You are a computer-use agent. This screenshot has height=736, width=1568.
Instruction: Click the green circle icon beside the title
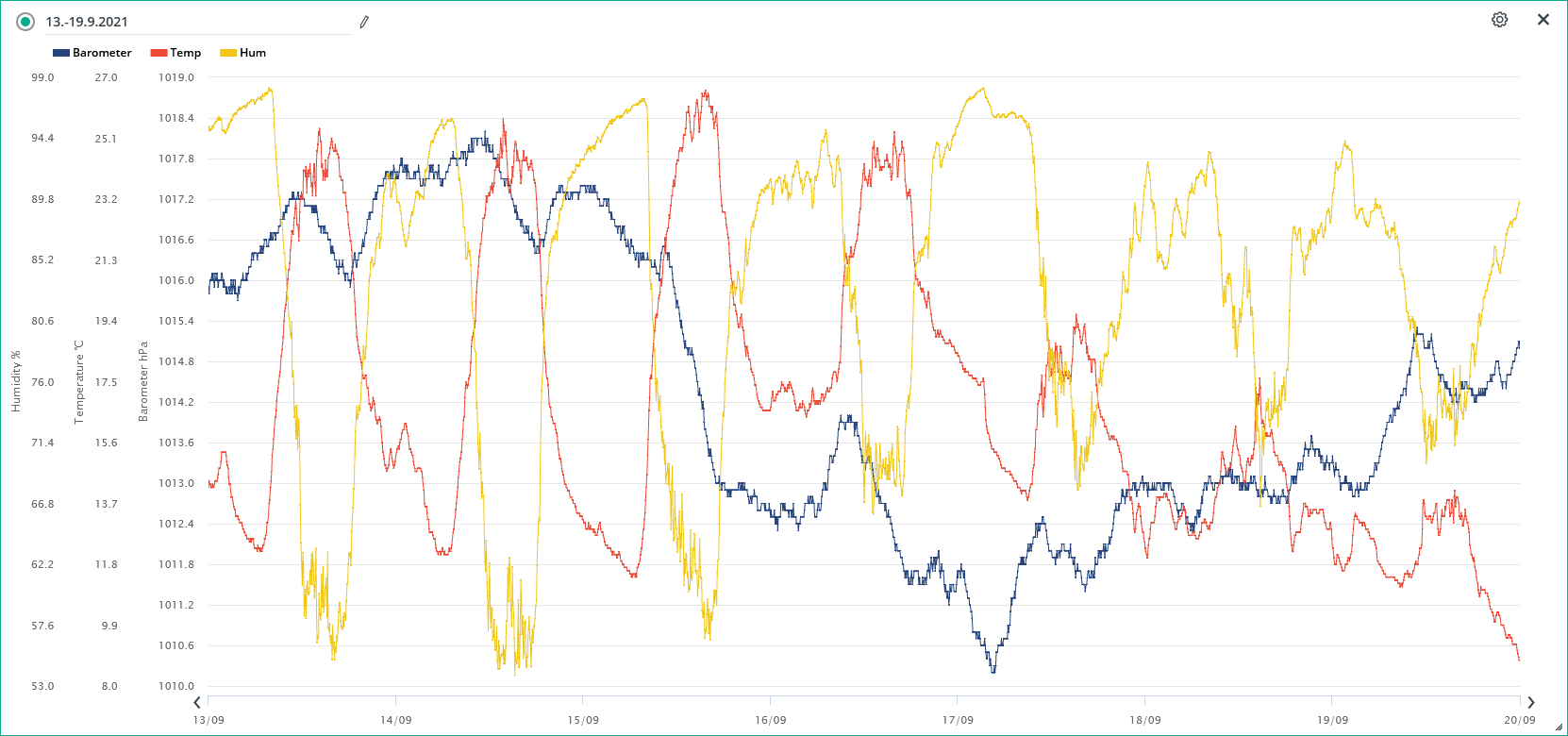[x=25, y=22]
